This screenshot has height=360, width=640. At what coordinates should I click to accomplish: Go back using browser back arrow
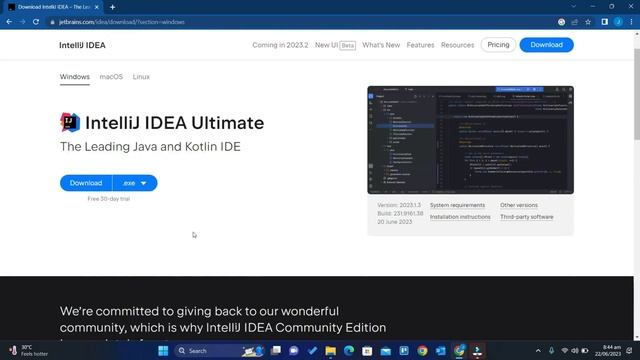(9, 22)
